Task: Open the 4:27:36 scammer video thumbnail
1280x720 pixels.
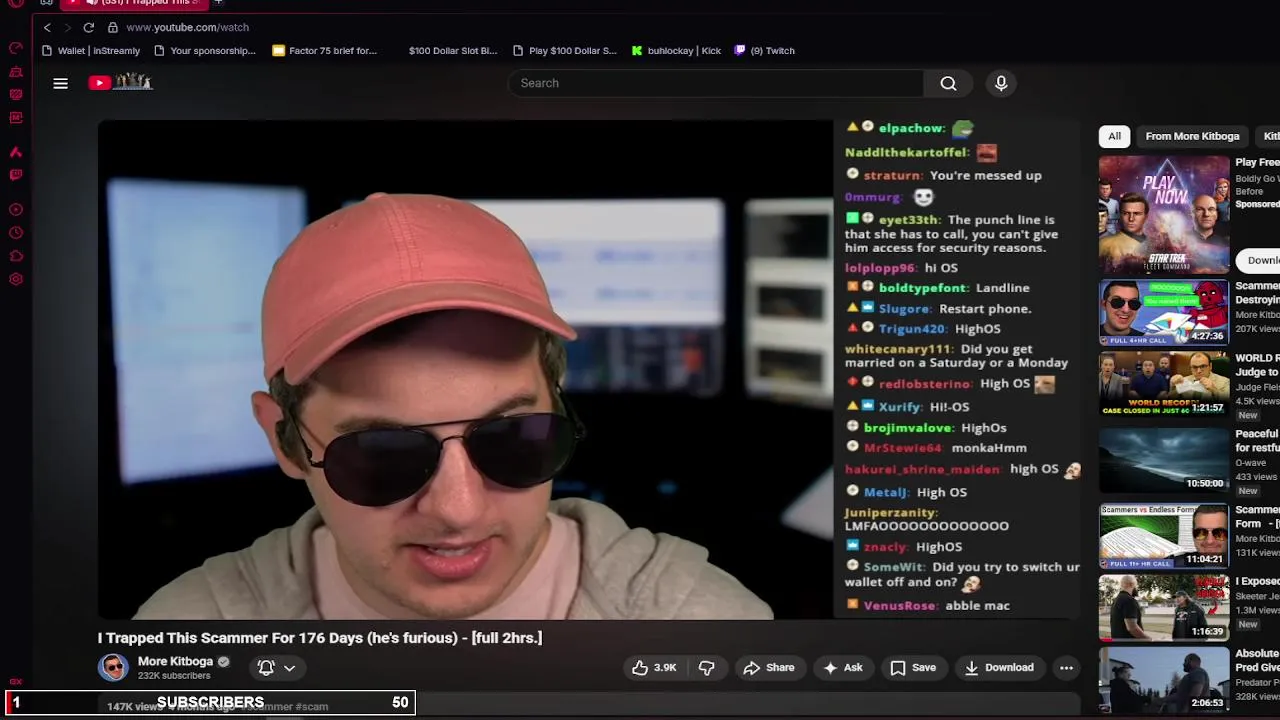Action: 1164,312
